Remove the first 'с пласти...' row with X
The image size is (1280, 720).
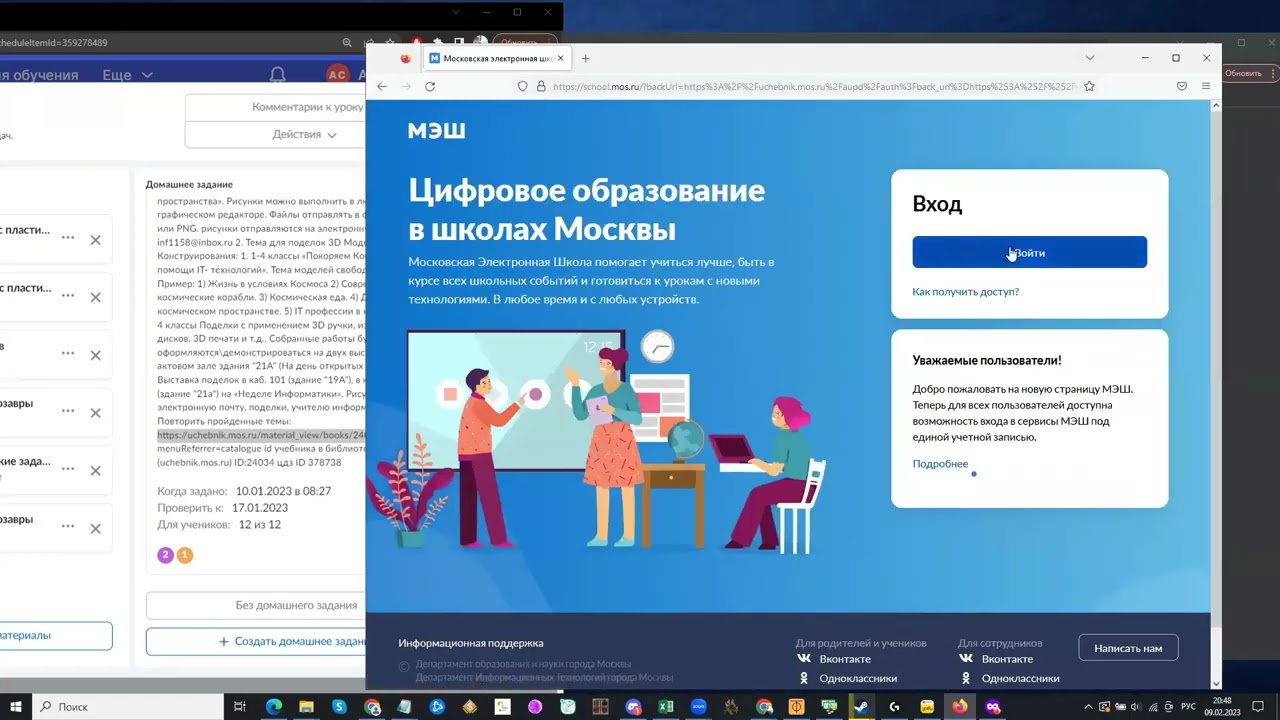pos(95,240)
